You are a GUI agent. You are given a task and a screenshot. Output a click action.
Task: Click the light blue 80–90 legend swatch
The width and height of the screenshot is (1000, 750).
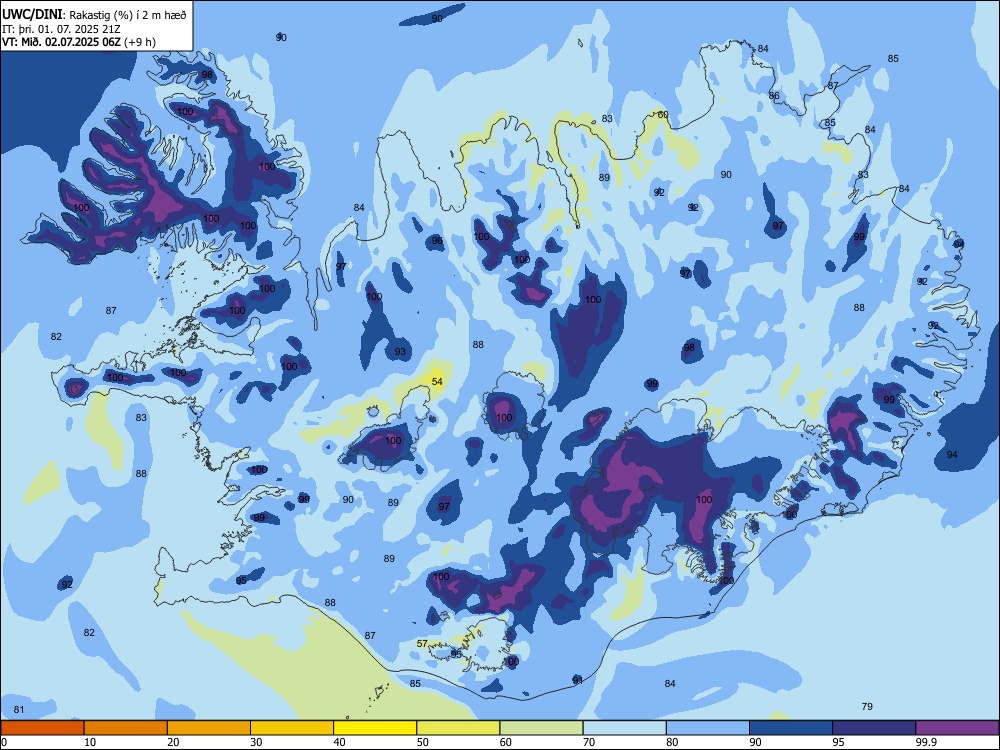click(708, 728)
